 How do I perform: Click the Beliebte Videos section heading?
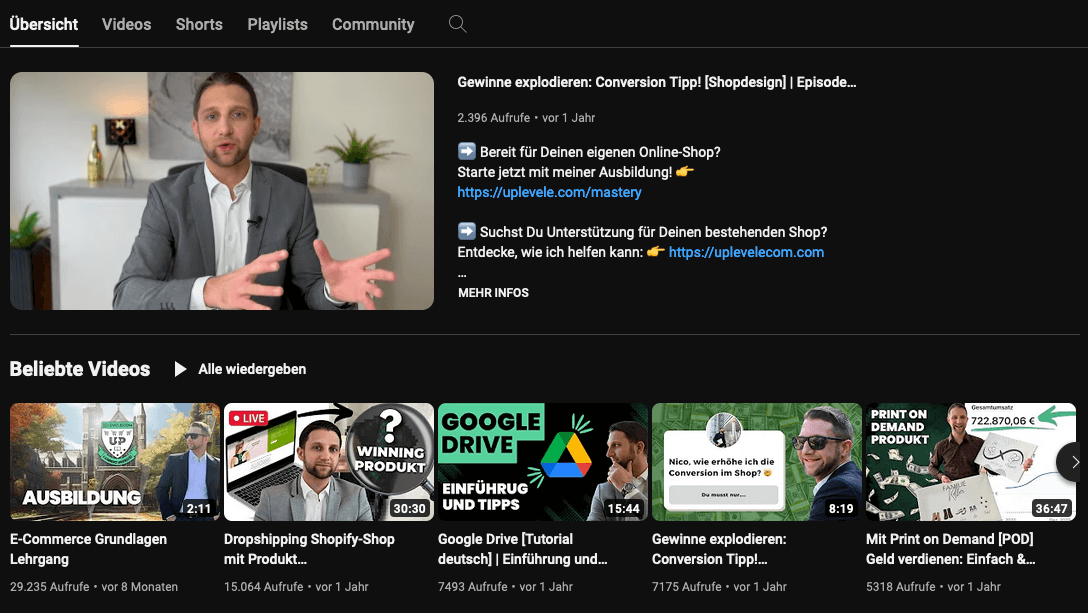tap(80, 369)
